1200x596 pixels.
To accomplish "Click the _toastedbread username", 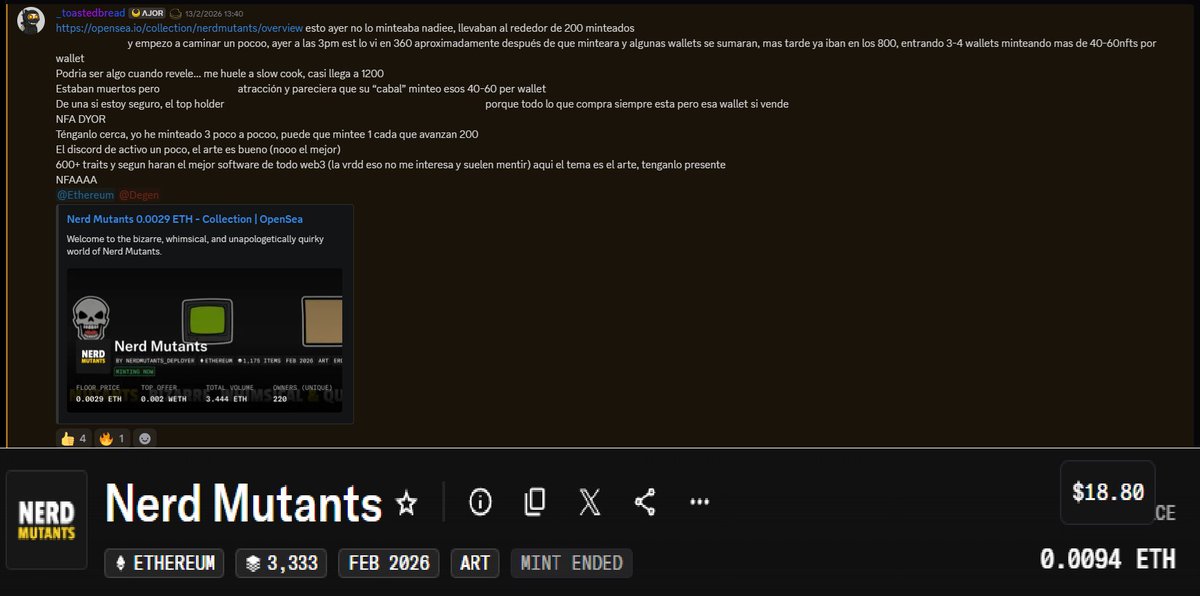I will pyautogui.click(x=89, y=13).
